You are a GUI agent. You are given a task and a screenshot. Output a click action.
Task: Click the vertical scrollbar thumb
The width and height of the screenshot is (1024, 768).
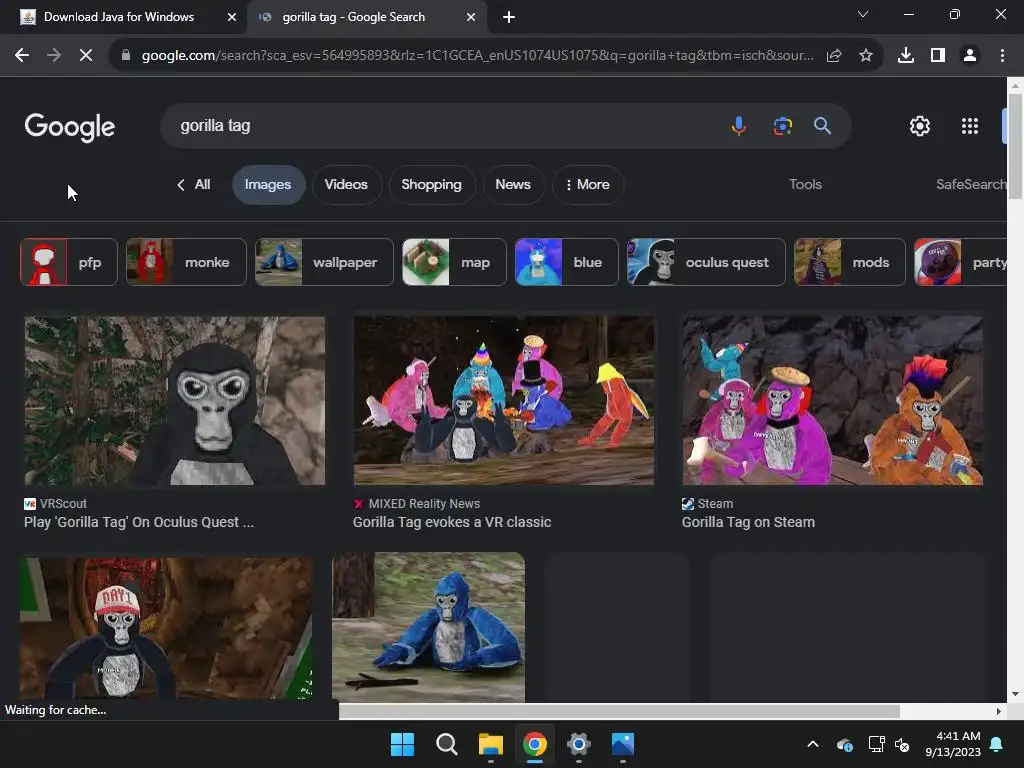pos(1015,146)
